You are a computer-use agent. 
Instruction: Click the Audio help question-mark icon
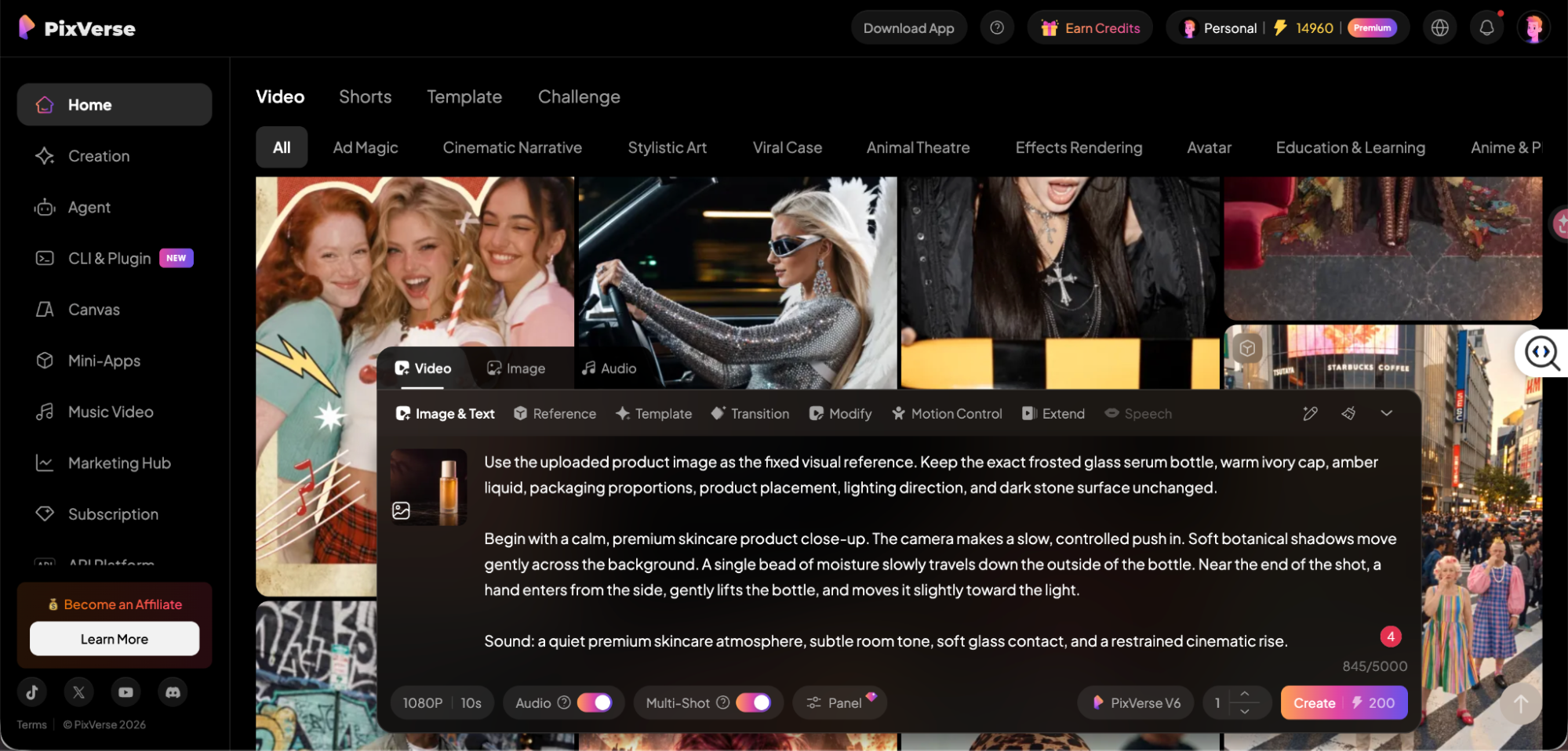pos(563,702)
